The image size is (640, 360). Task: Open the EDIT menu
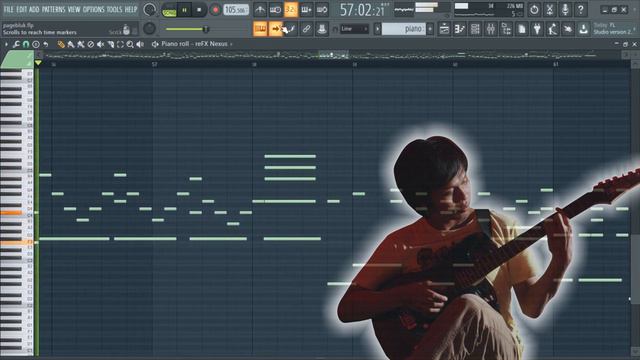(x=22, y=9)
